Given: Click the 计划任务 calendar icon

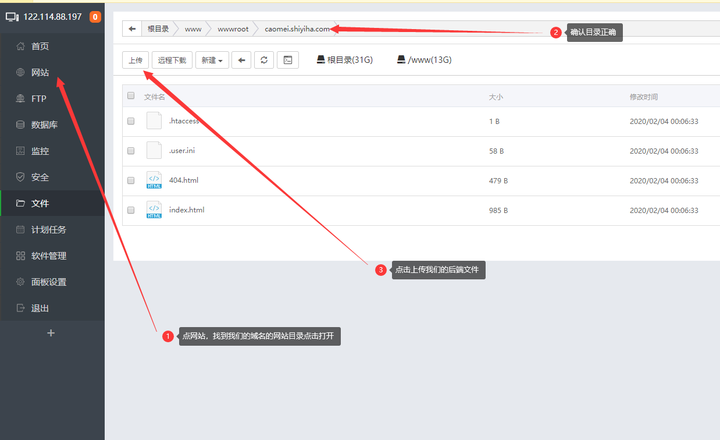Looking at the screenshot, I should tap(20, 229).
